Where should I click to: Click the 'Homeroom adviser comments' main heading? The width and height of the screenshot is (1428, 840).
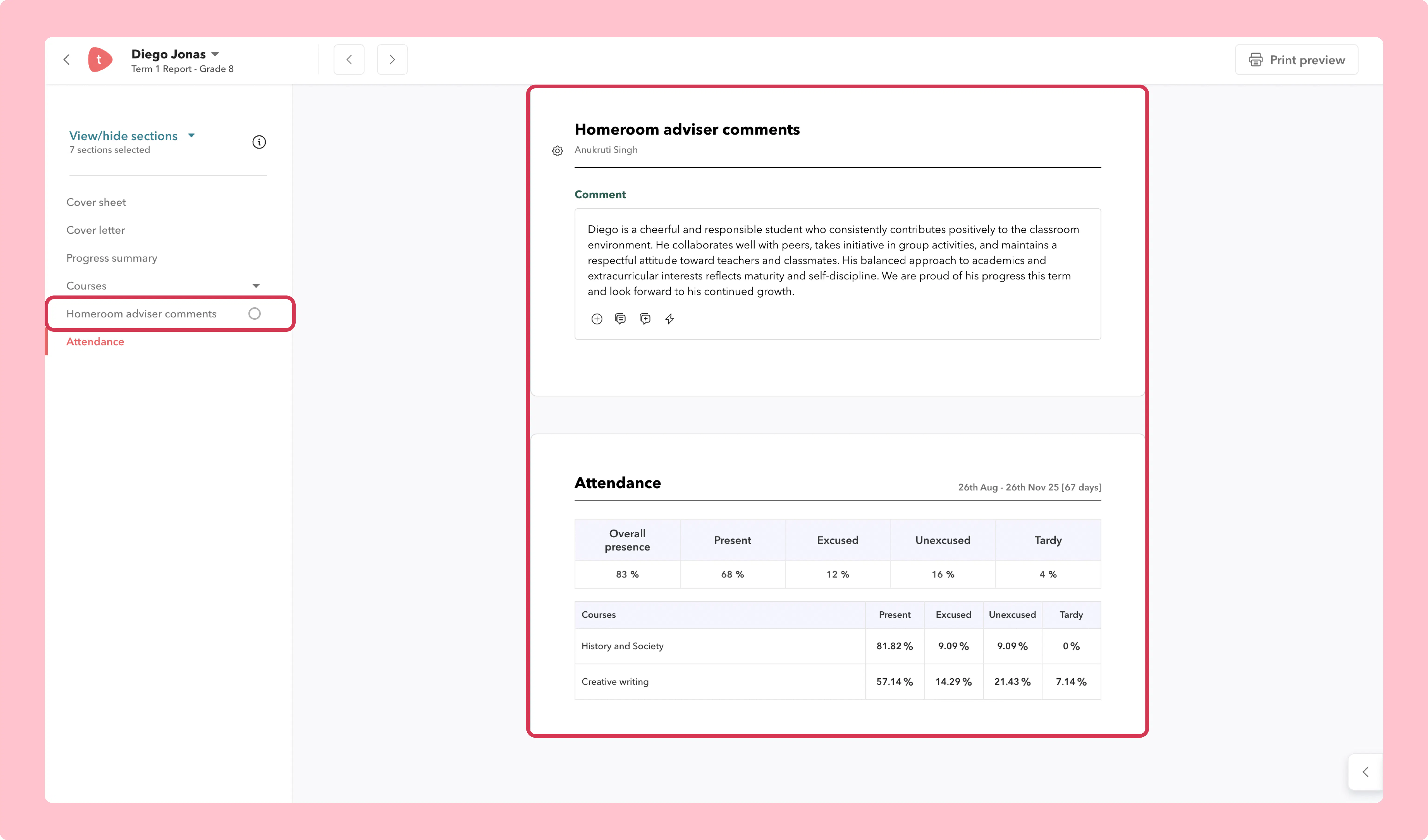tap(687, 130)
